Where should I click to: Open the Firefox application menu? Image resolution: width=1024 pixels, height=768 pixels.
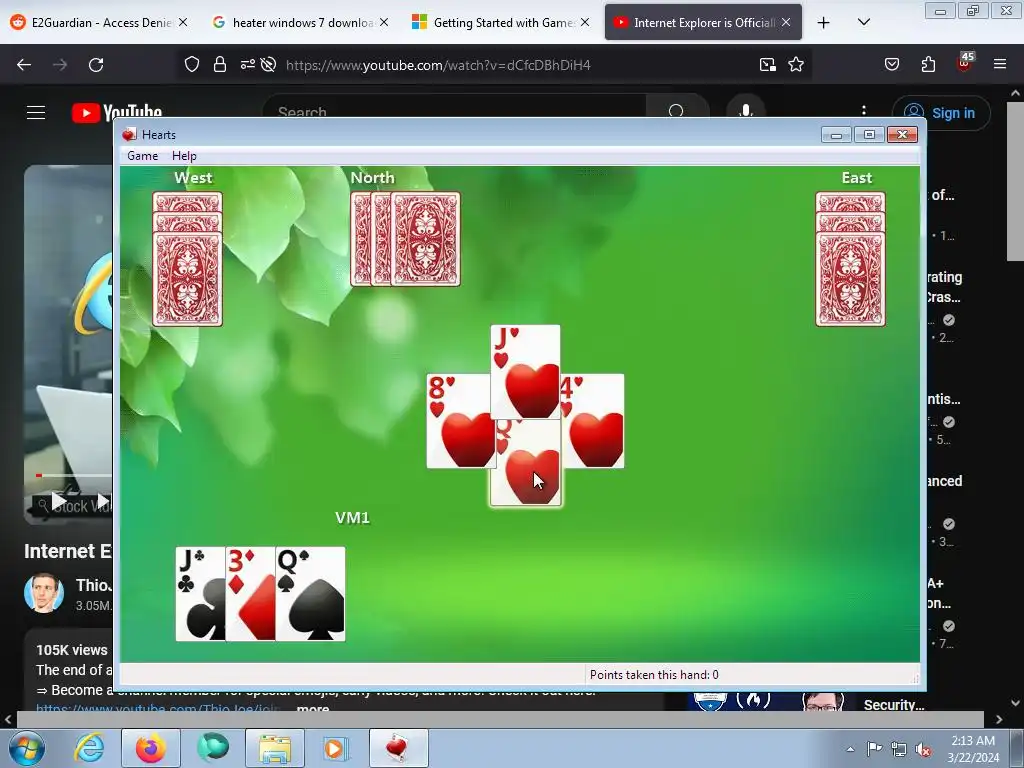coord(1000,64)
